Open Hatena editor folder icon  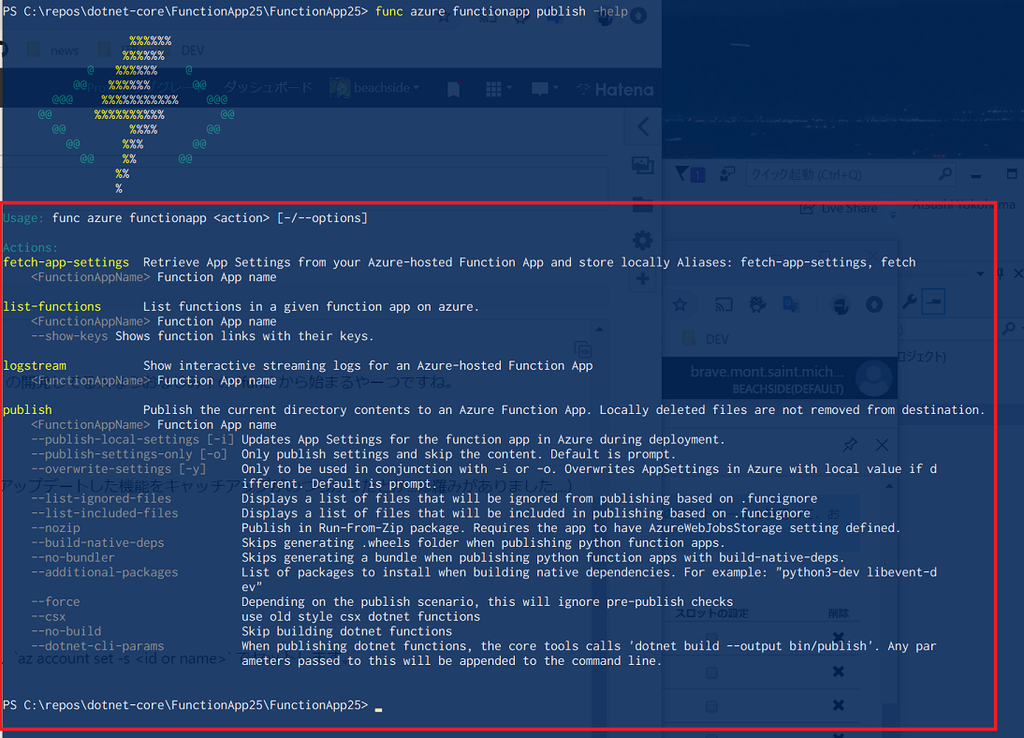643,204
